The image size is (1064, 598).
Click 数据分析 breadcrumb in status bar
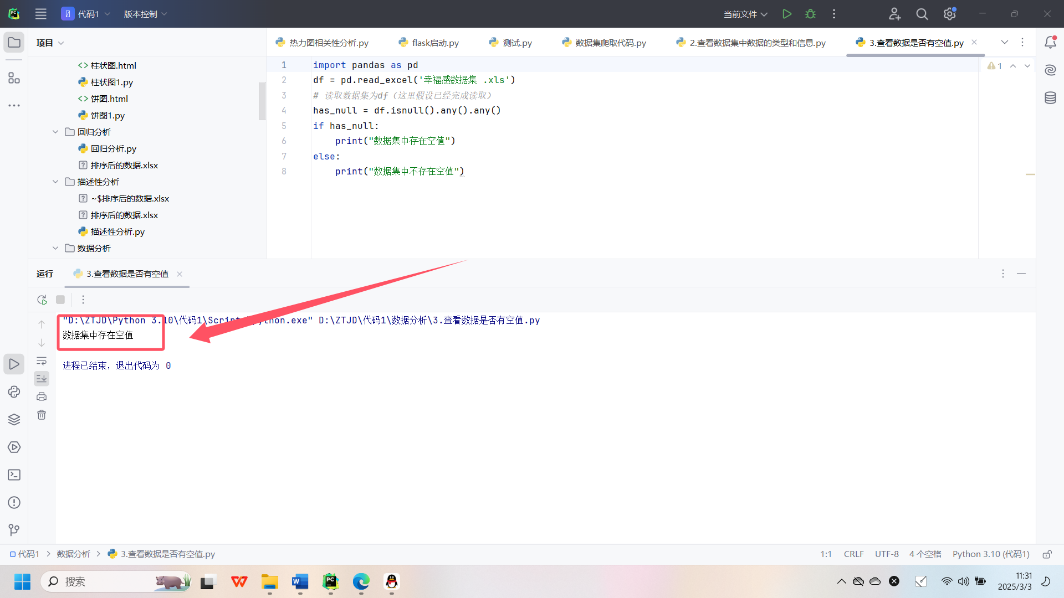[73, 554]
